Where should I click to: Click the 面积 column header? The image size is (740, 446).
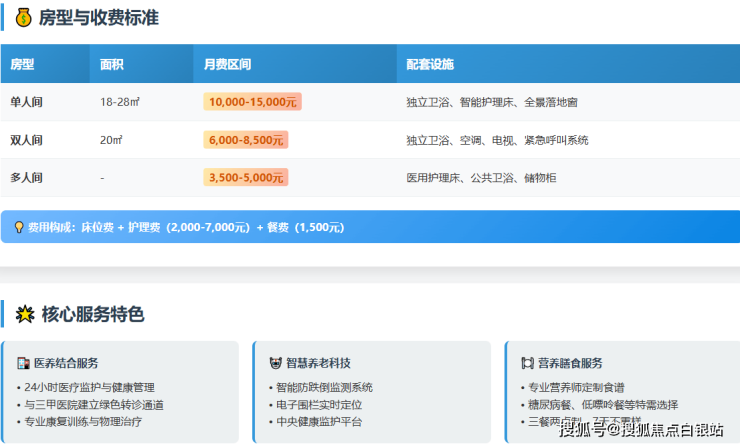tap(112, 64)
